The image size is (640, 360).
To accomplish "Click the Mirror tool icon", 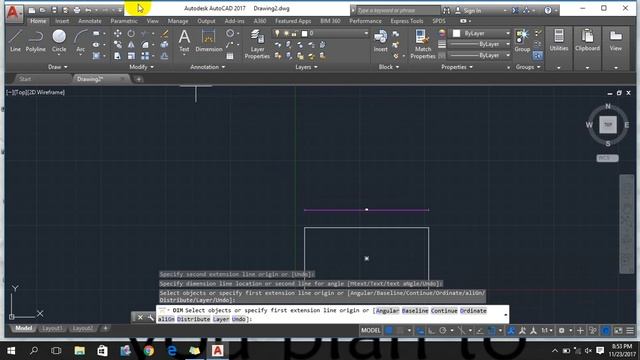I will pyautogui.click(x=131, y=45).
